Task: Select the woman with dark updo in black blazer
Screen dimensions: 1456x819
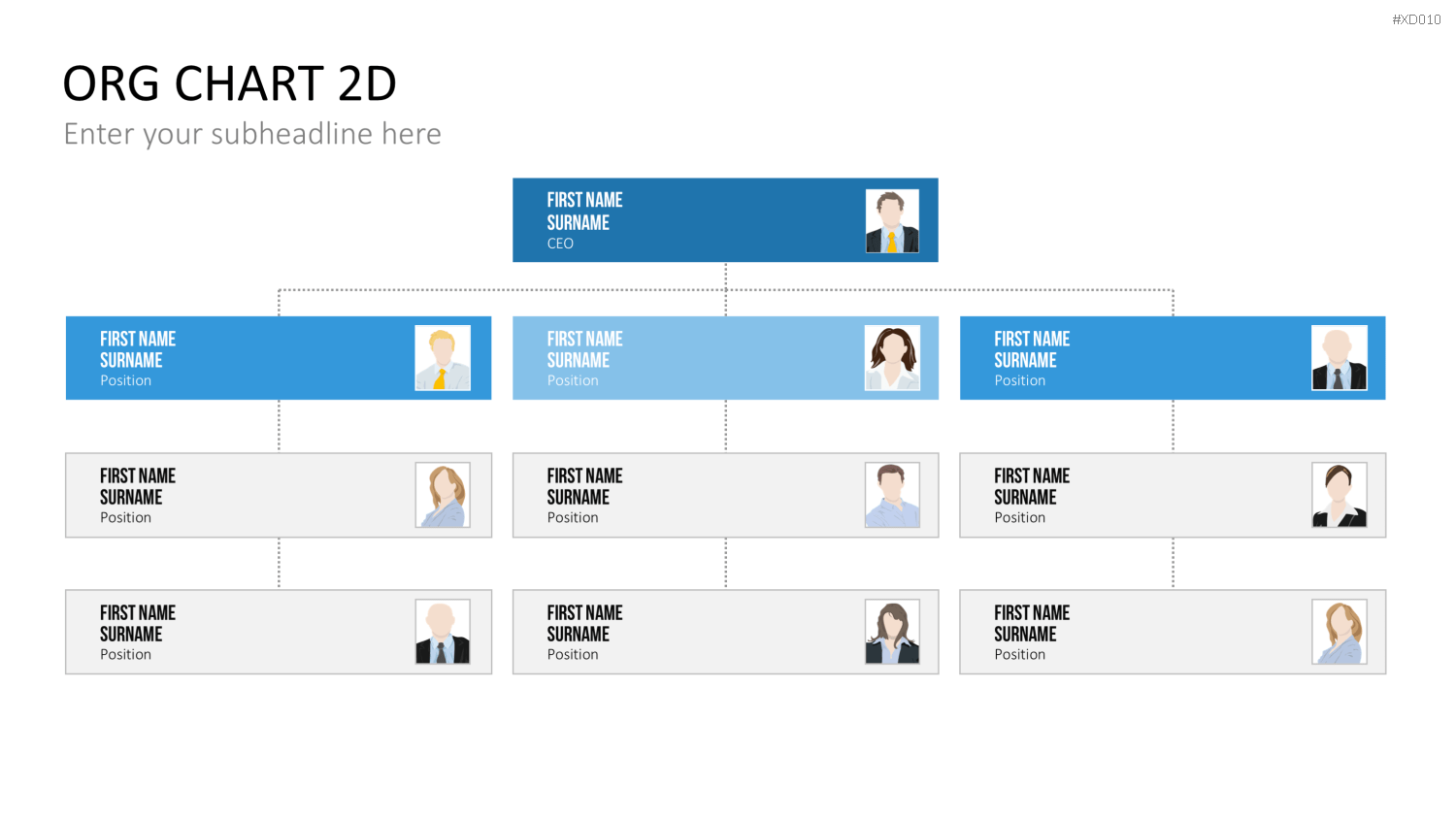Action: coord(1340,495)
